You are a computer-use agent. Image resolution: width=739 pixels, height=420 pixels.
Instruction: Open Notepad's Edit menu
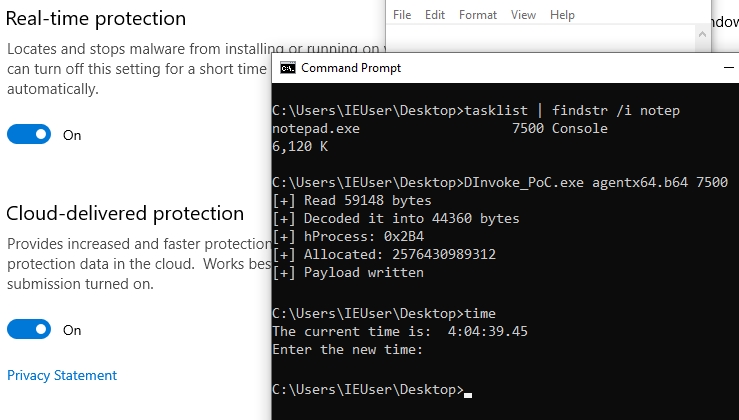pos(435,15)
